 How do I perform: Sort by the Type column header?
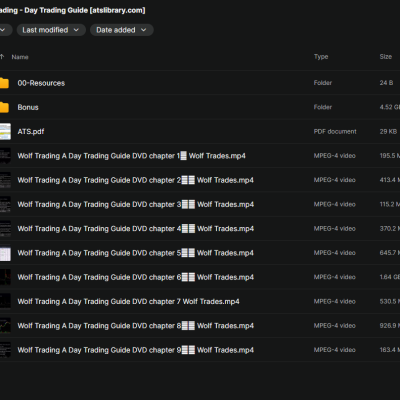pos(321,57)
